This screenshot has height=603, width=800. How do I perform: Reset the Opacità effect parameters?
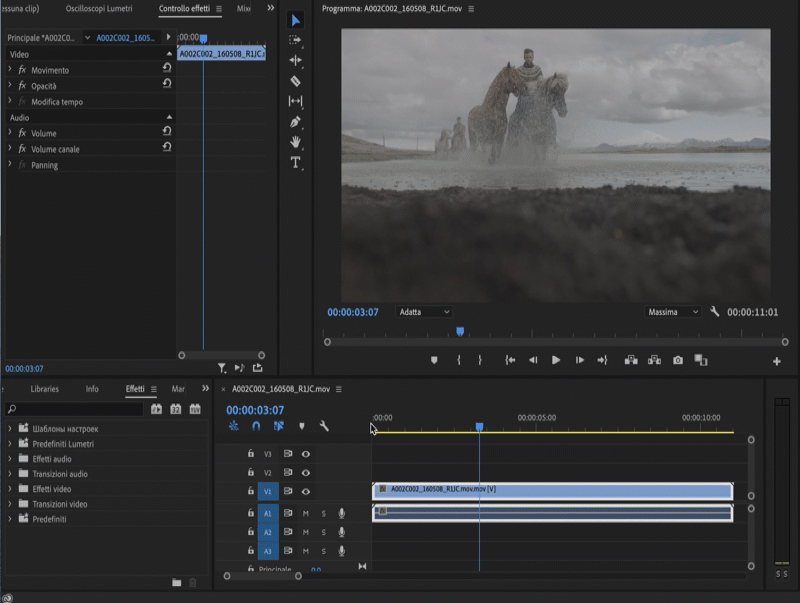[x=167, y=85]
